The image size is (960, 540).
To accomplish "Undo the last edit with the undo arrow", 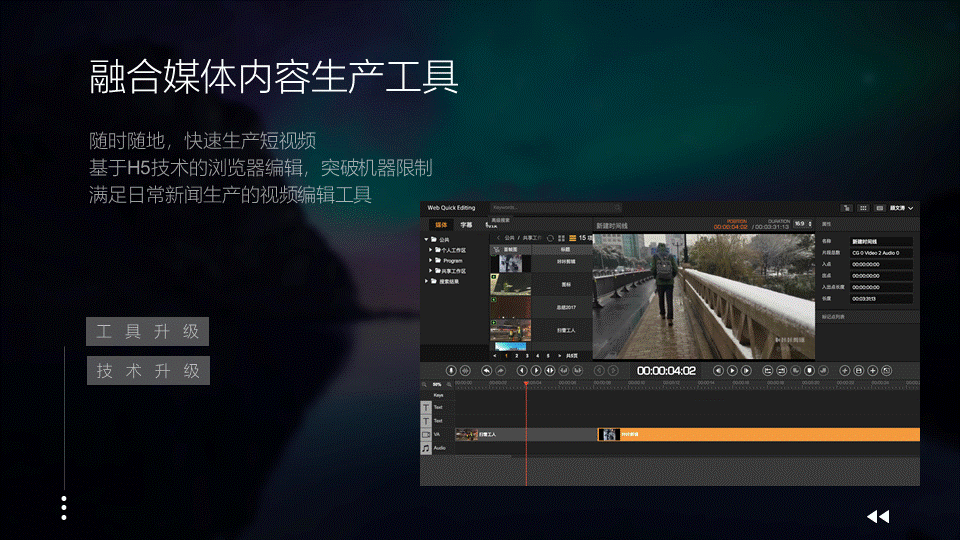I will click(487, 370).
